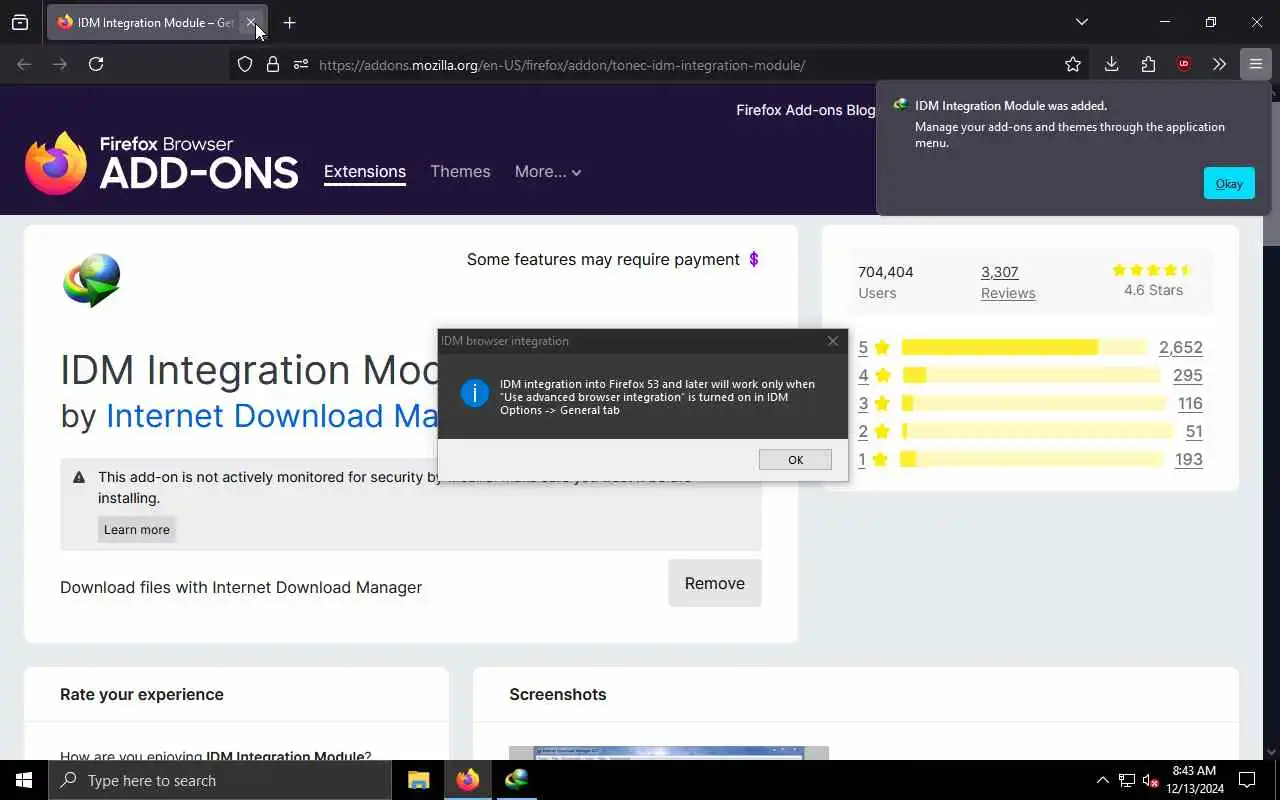Open a new tab with plus button
Viewport: 1280px width, 800px height.
289,22
